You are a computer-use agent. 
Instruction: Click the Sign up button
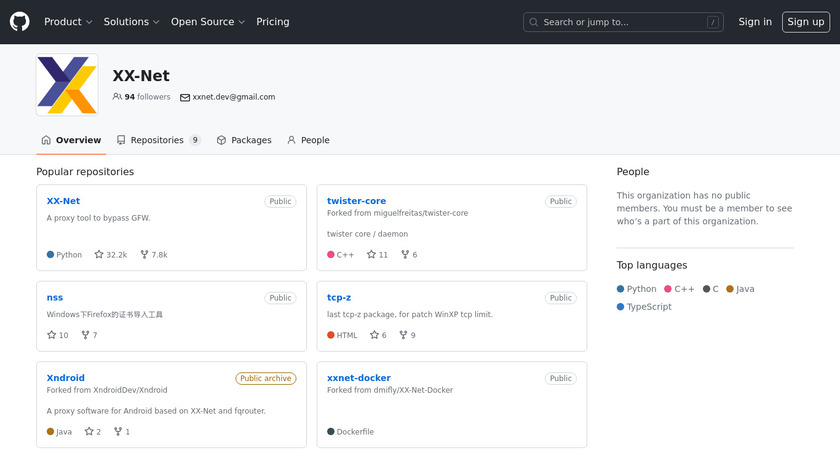point(805,22)
